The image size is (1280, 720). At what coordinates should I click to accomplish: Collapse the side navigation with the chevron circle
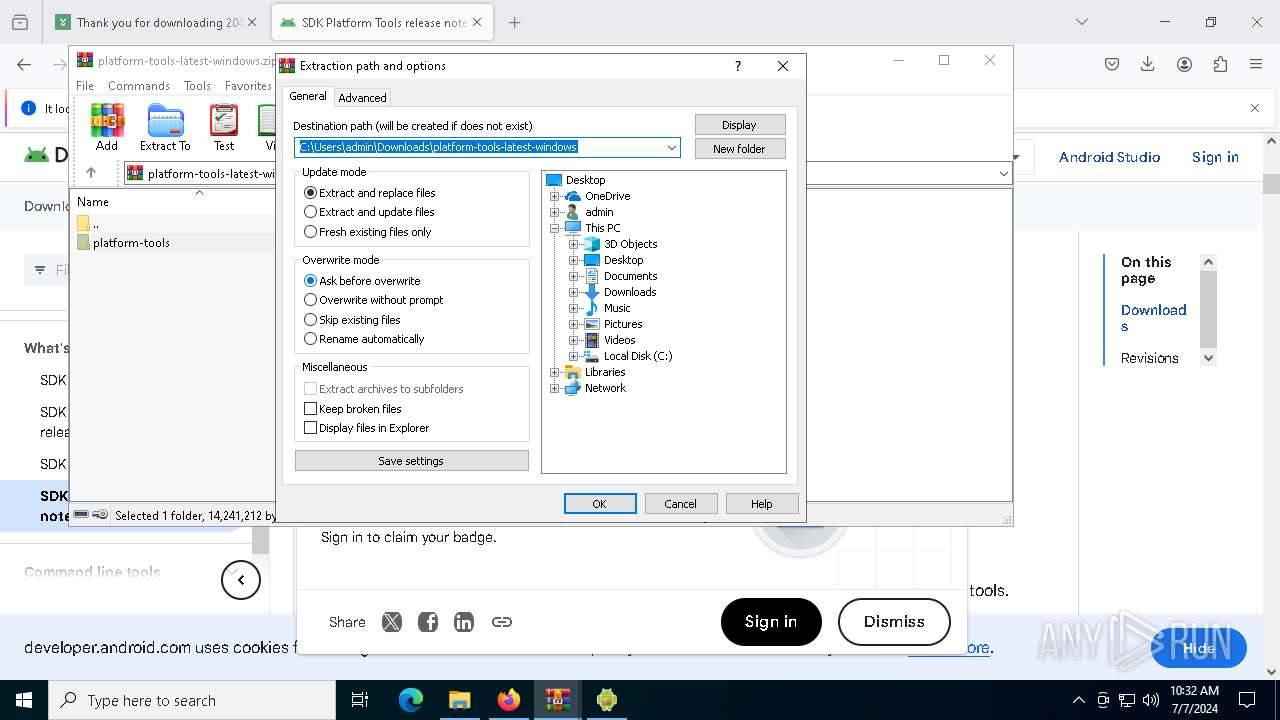tap(241, 580)
